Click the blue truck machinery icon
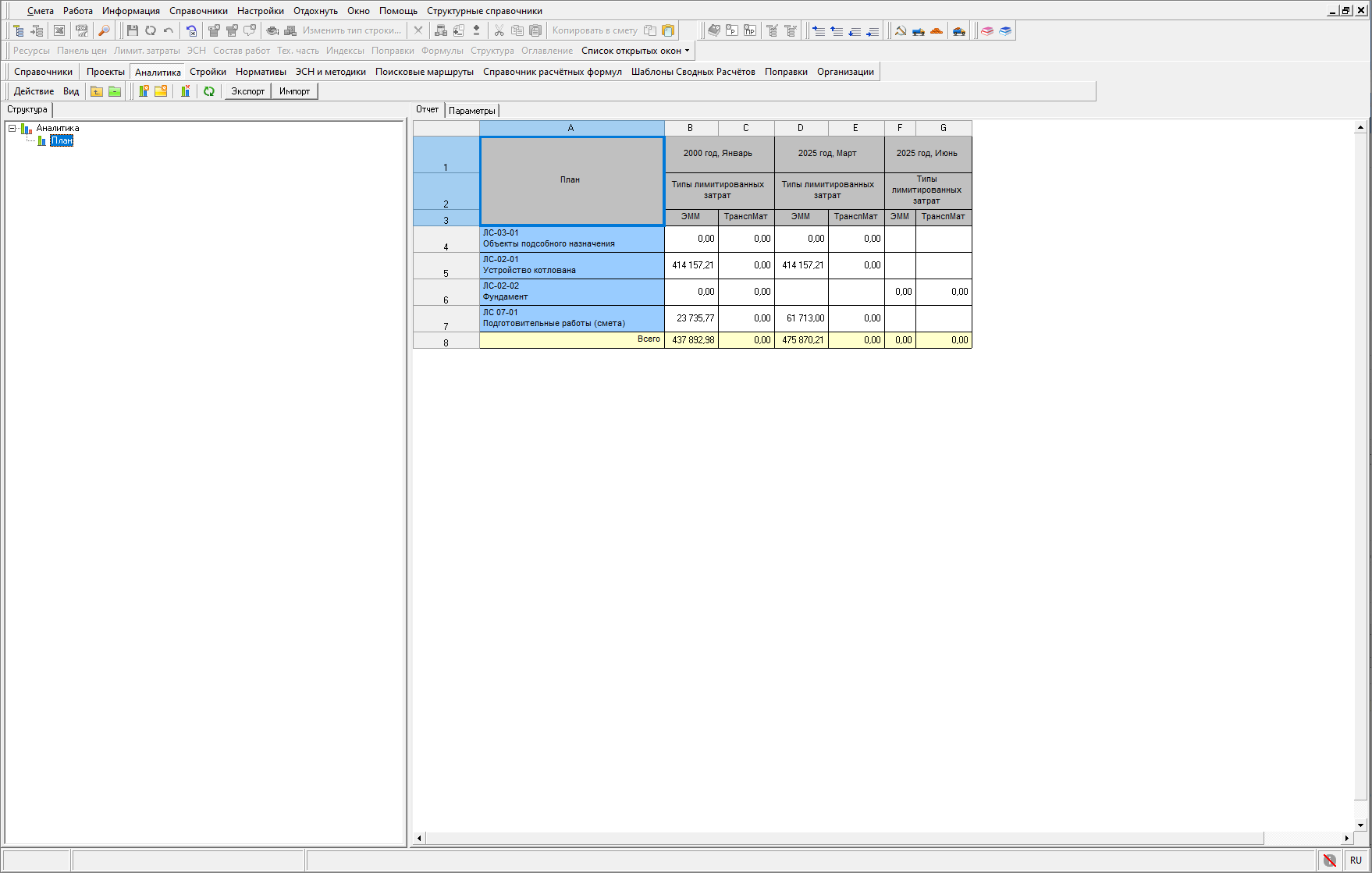This screenshot has height=873, width=1372. pos(919,30)
